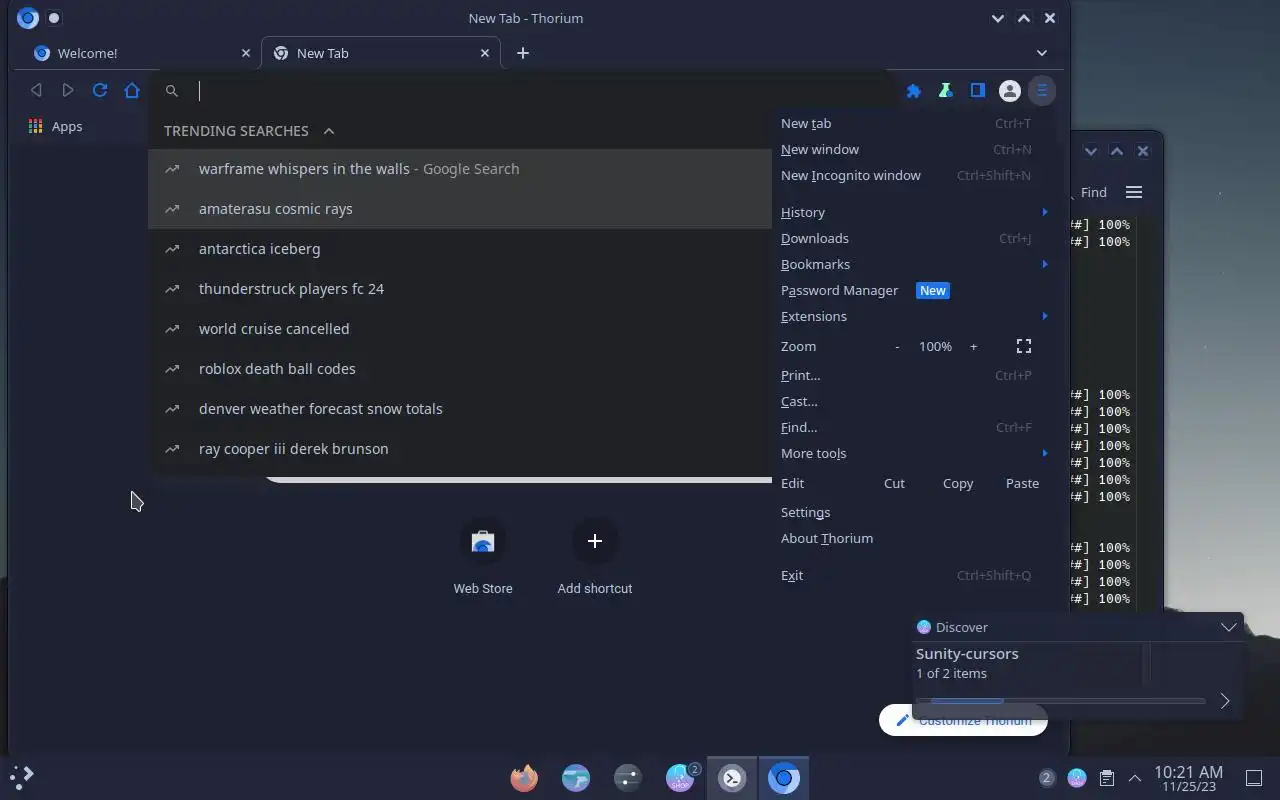Screen dimensions: 1280x800
Task: Open Discover shop icon in taskbar
Action: (680, 777)
